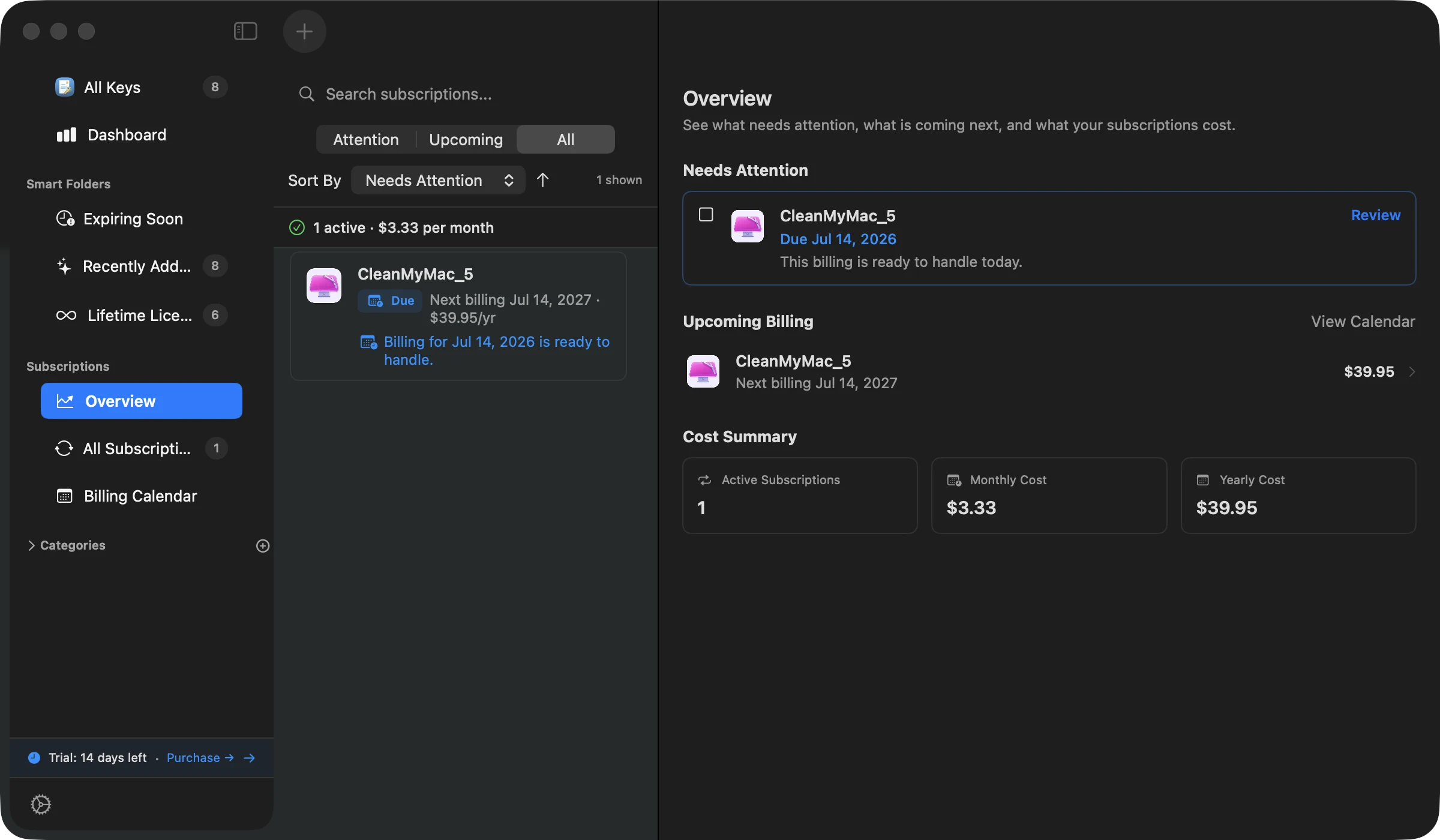The height and width of the screenshot is (840, 1440).
Task: Click the $39.95 amount in Upcoming Billing
Action: pyautogui.click(x=1369, y=372)
